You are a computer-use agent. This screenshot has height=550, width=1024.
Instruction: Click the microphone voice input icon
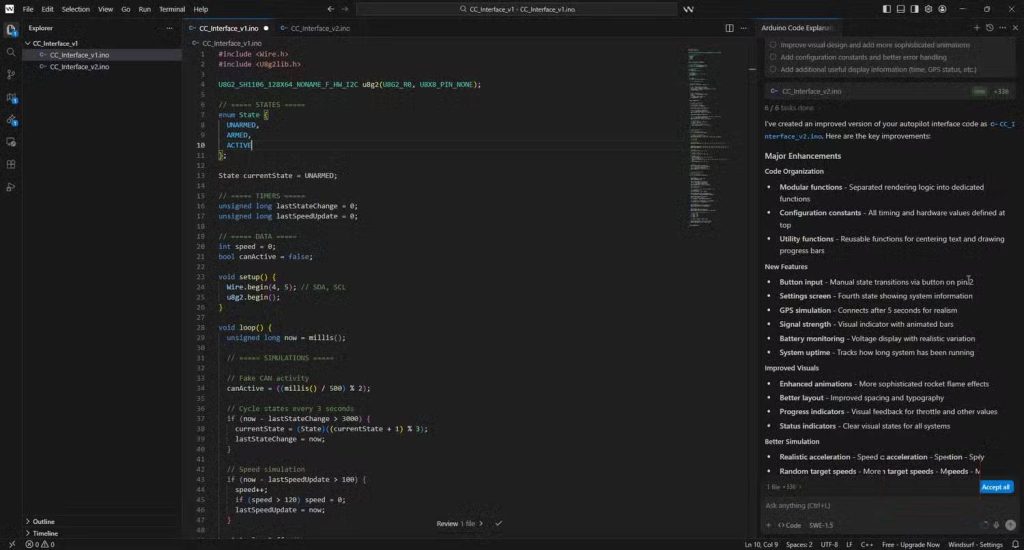click(x=997, y=525)
